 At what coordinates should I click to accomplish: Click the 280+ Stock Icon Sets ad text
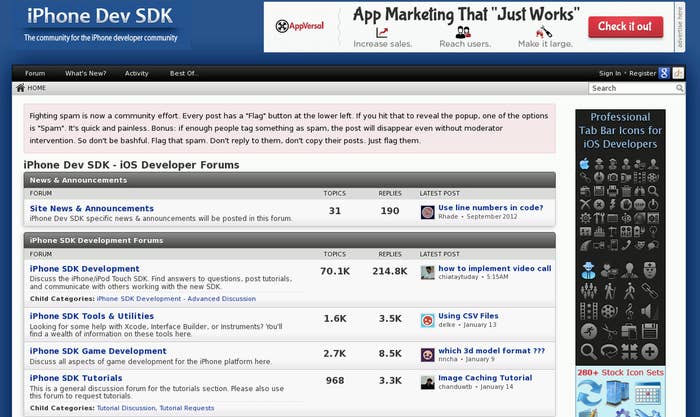(x=620, y=372)
